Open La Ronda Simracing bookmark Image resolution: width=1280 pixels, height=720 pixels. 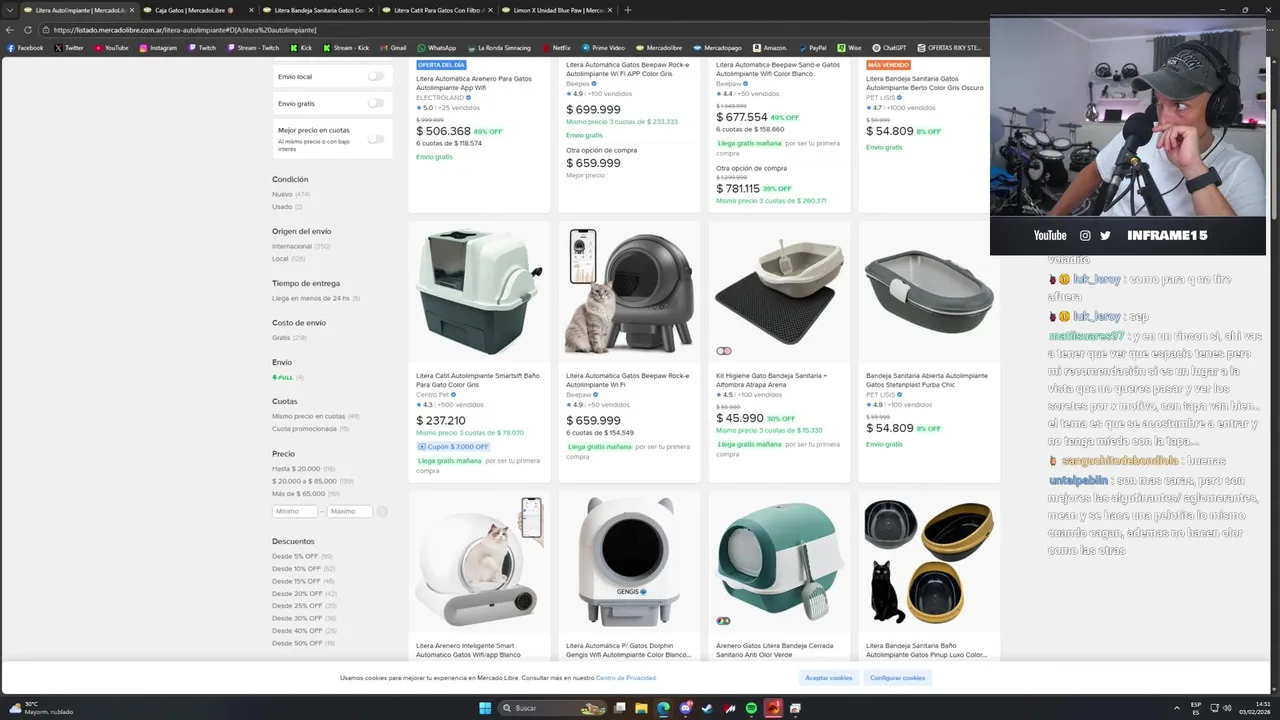click(x=499, y=48)
